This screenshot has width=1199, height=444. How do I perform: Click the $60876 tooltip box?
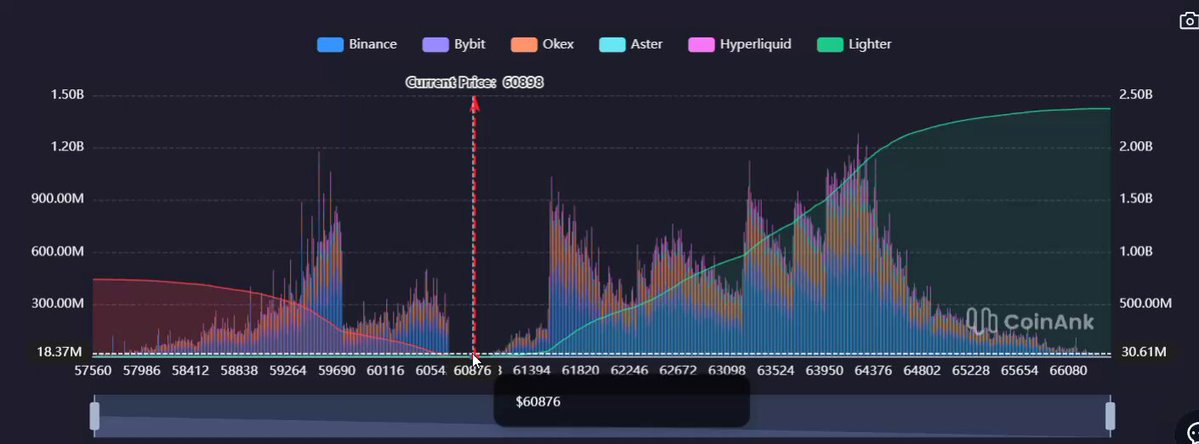(x=621, y=401)
